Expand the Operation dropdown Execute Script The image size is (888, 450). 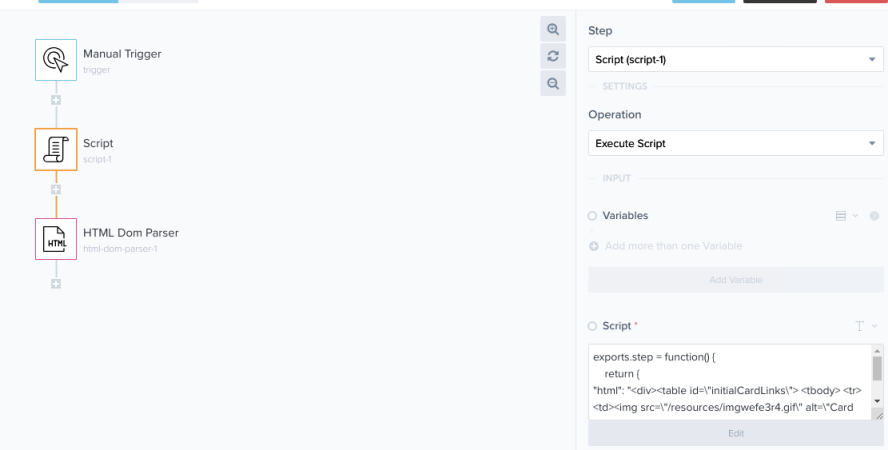click(x=735, y=144)
